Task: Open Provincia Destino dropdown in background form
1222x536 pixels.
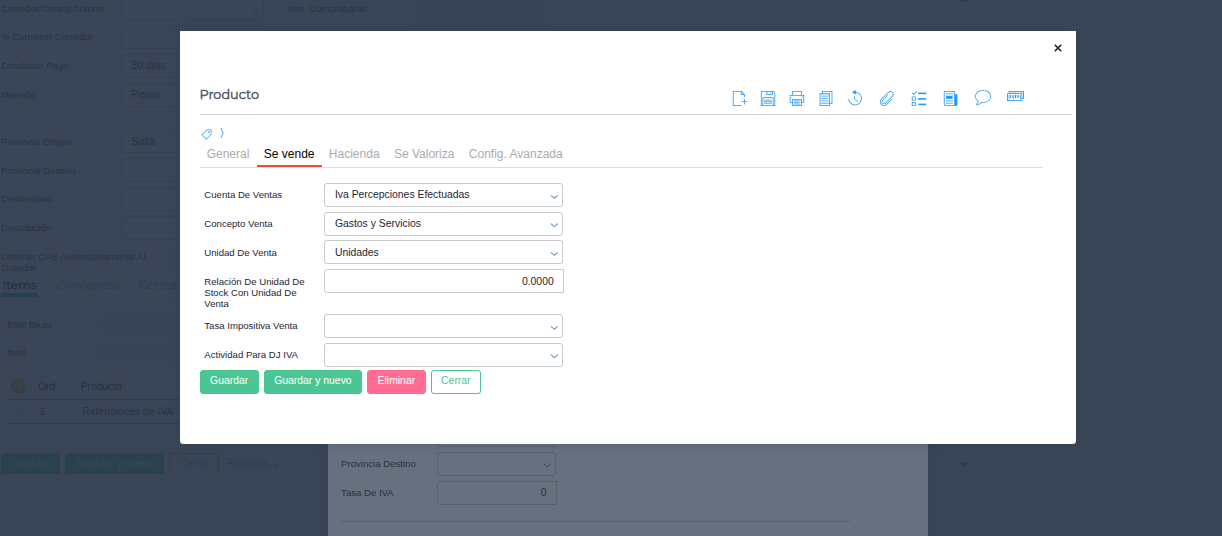Action: point(496,464)
